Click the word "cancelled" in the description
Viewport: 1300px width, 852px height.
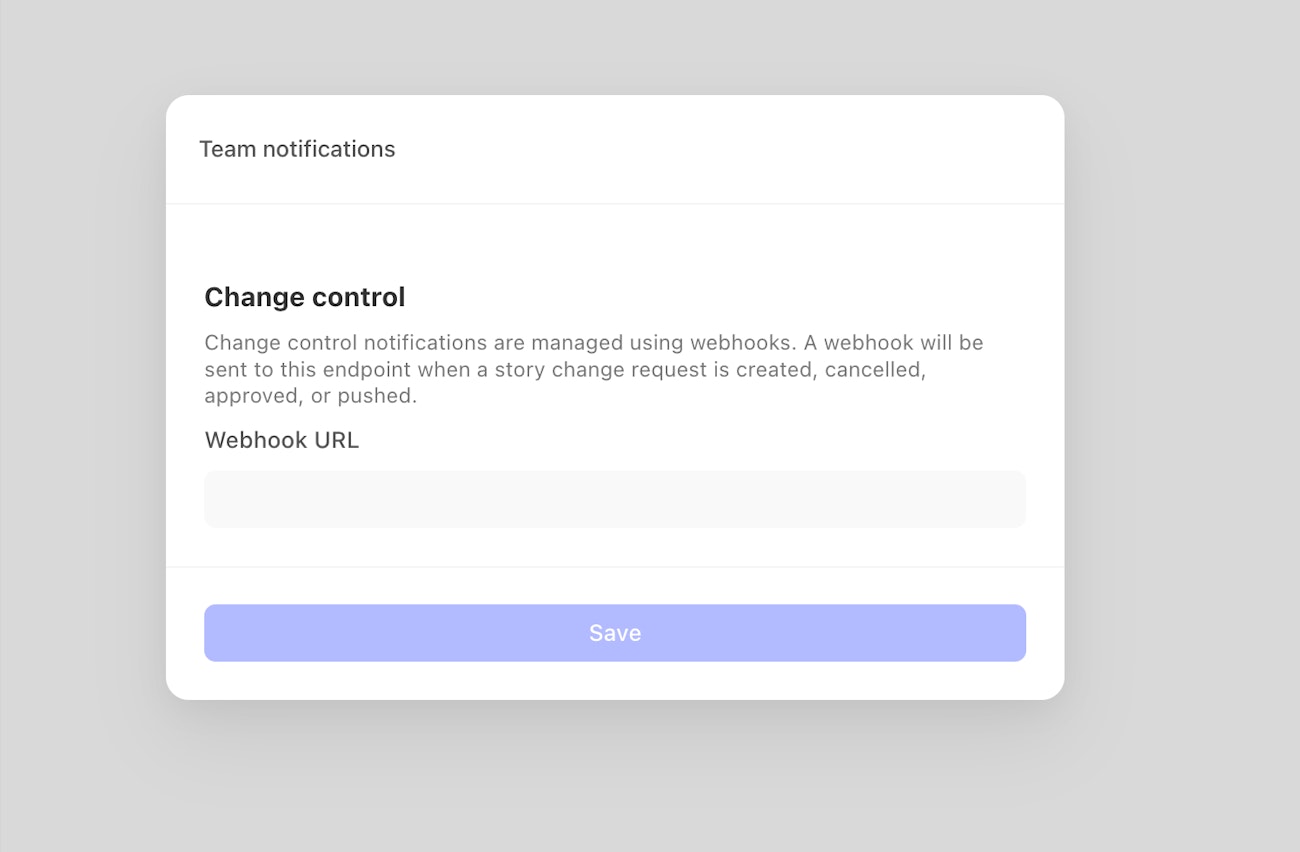[875, 369]
